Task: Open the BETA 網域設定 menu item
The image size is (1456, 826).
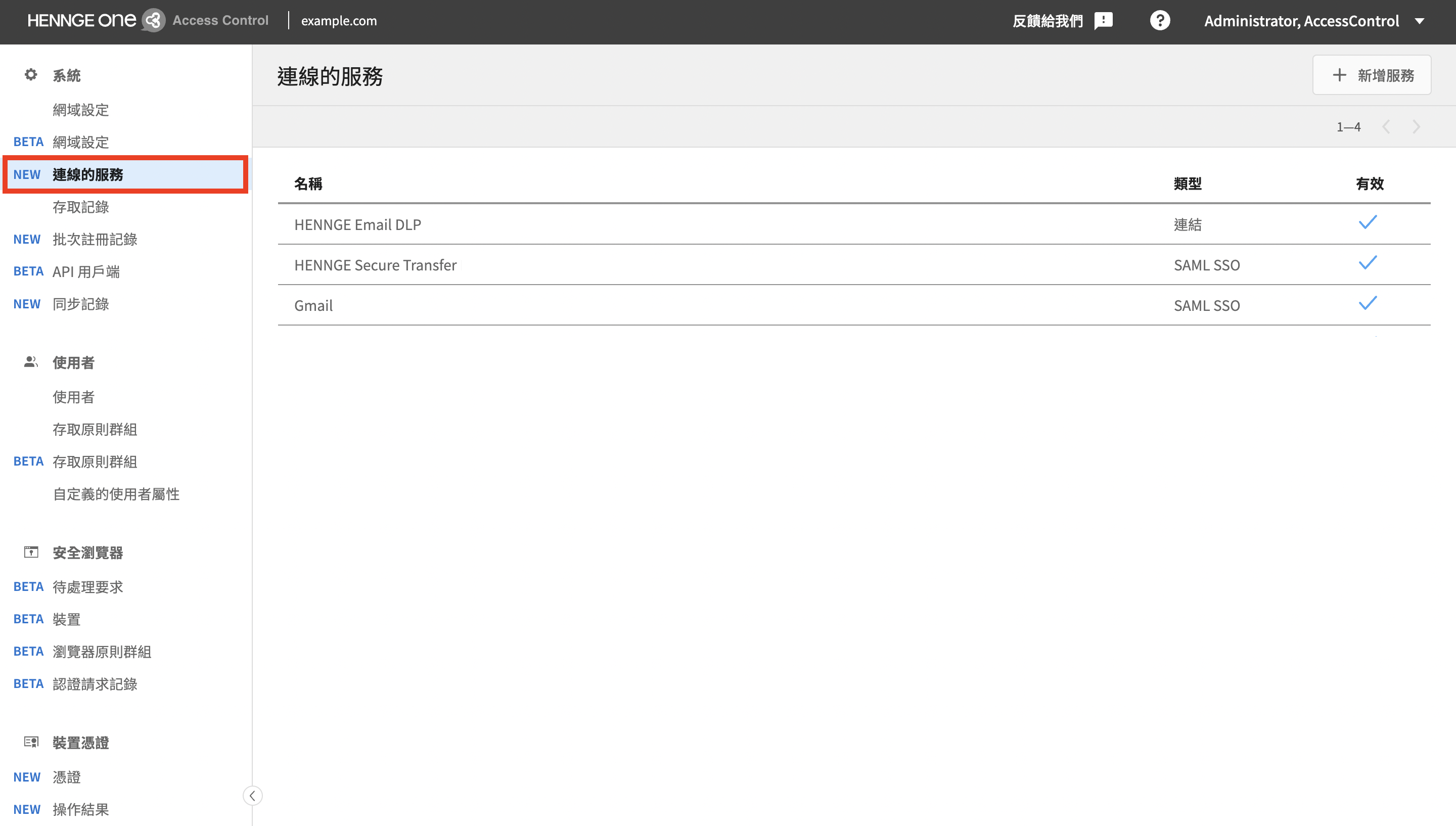Action: click(80, 142)
